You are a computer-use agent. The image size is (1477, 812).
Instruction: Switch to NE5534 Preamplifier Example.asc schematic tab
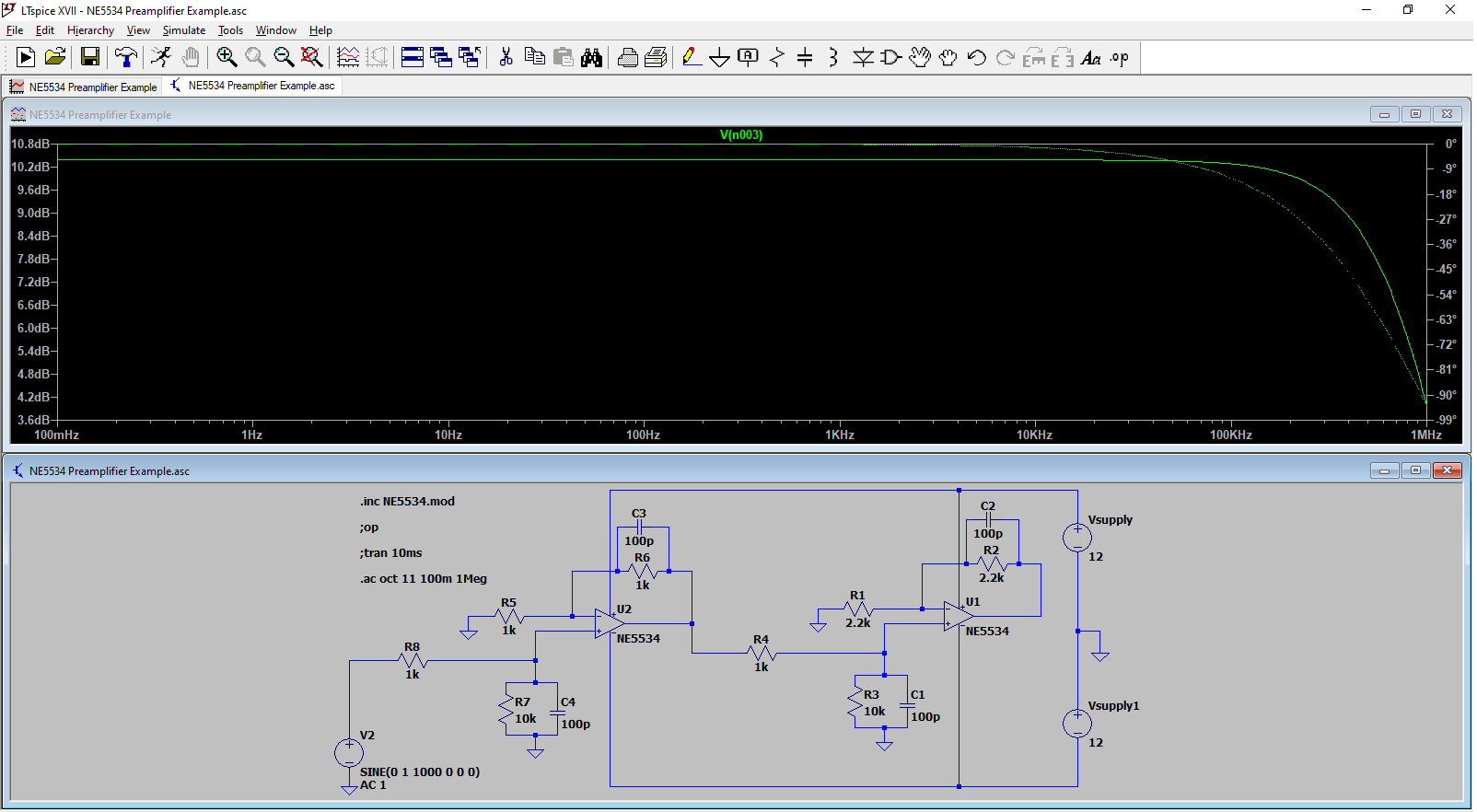coord(252,86)
